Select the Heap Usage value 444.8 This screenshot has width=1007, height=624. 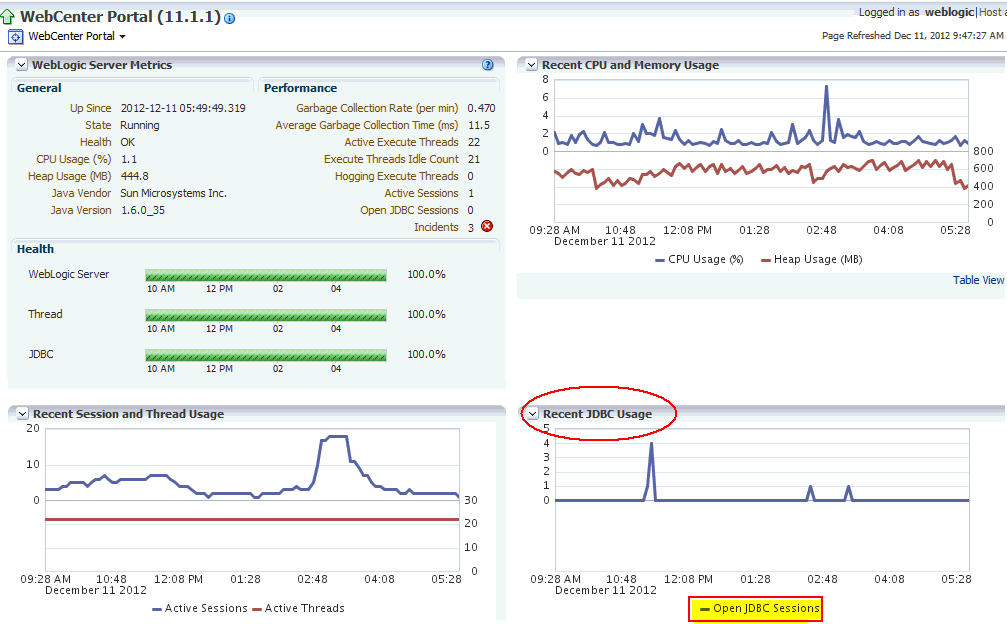point(135,176)
